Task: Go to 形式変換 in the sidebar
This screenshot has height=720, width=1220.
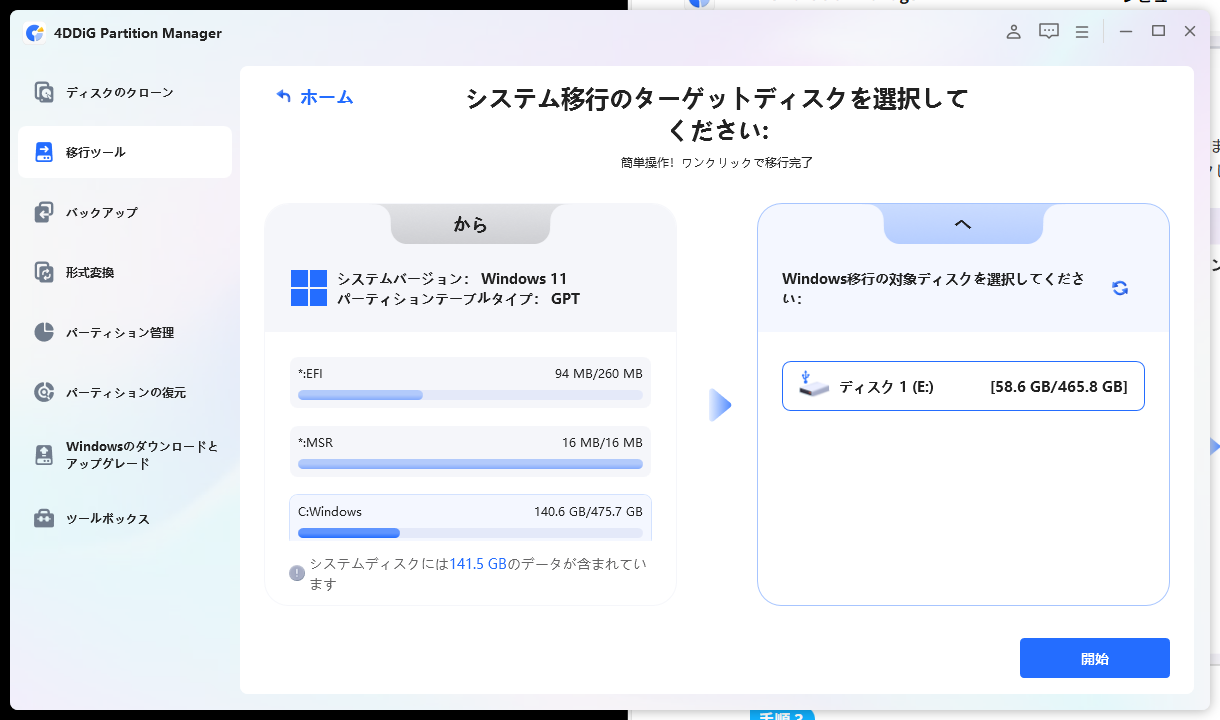Action: tap(125, 272)
